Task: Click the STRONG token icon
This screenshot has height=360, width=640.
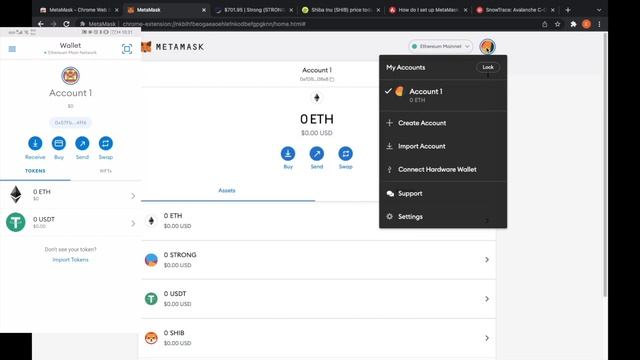Action: [151, 260]
